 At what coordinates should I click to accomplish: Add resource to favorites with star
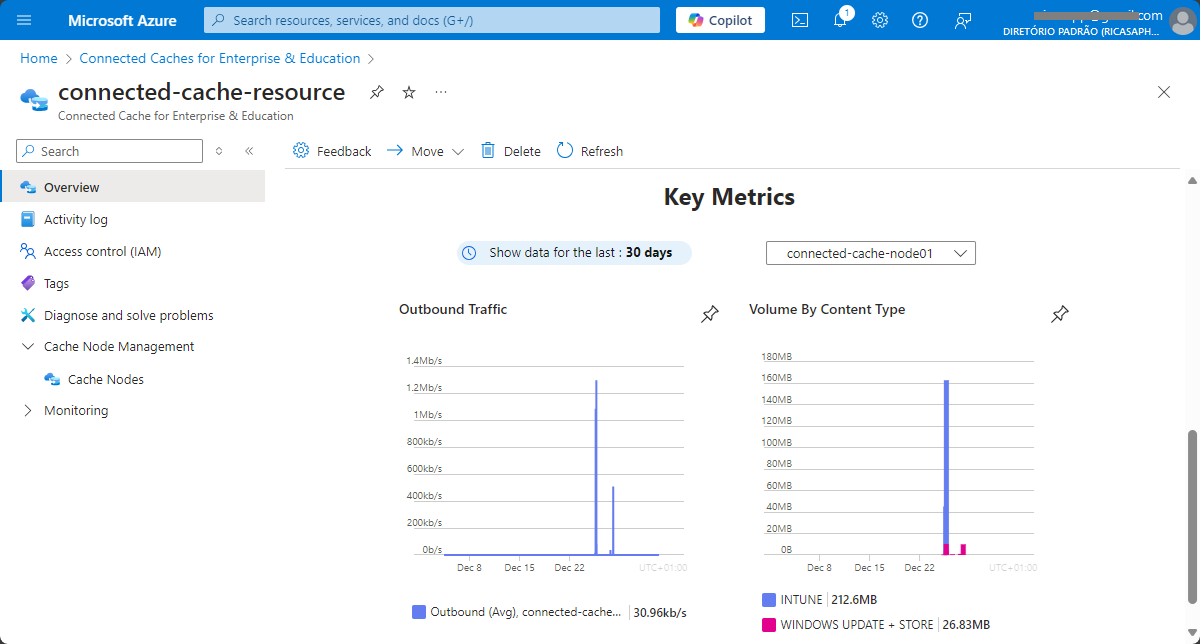409,92
